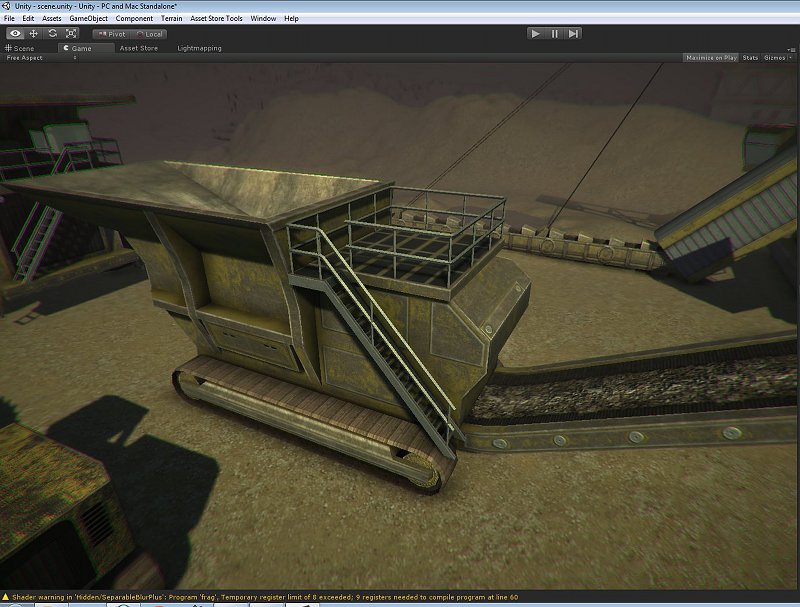Open the Lightmapping tab
Image resolution: width=800 pixels, height=607 pixels.
tap(199, 48)
